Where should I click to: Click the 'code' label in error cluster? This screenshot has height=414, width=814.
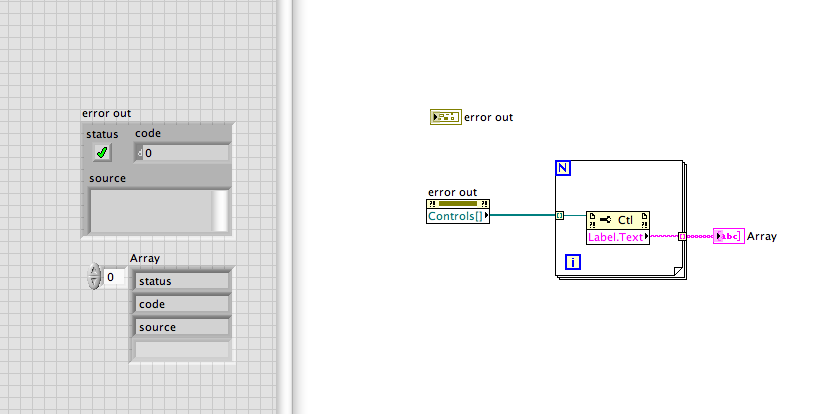[148, 133]
